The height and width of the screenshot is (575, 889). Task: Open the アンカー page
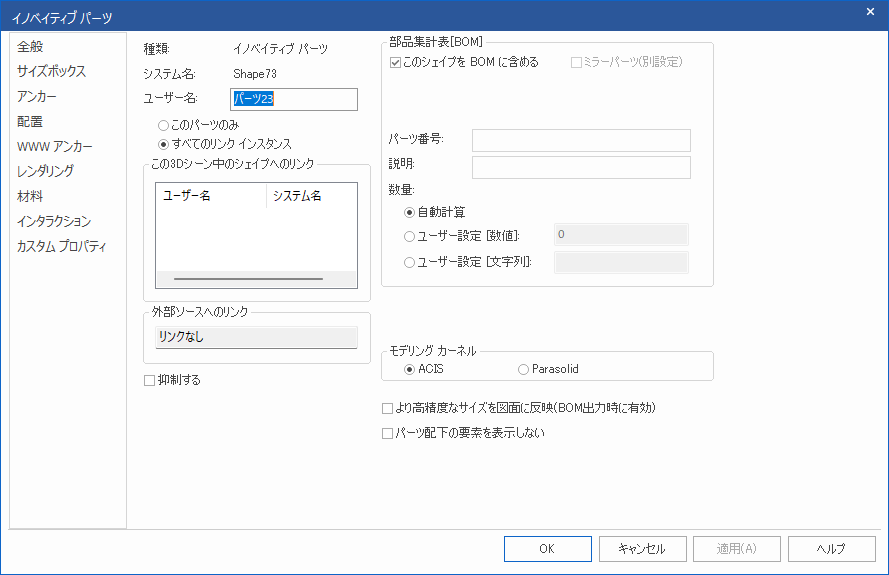pos(37,96)
